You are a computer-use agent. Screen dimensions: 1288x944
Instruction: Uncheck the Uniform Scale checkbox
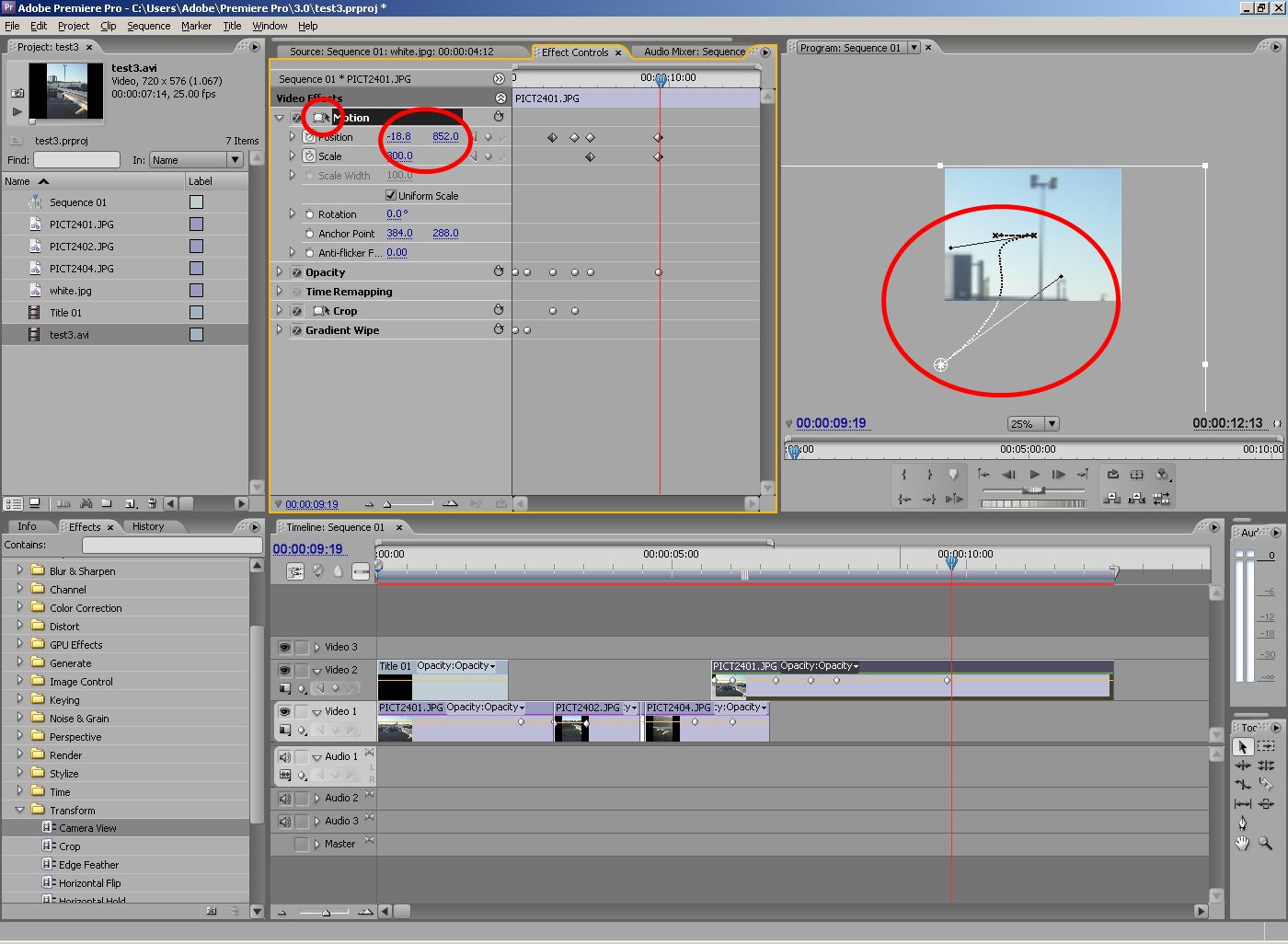(390, 195)
